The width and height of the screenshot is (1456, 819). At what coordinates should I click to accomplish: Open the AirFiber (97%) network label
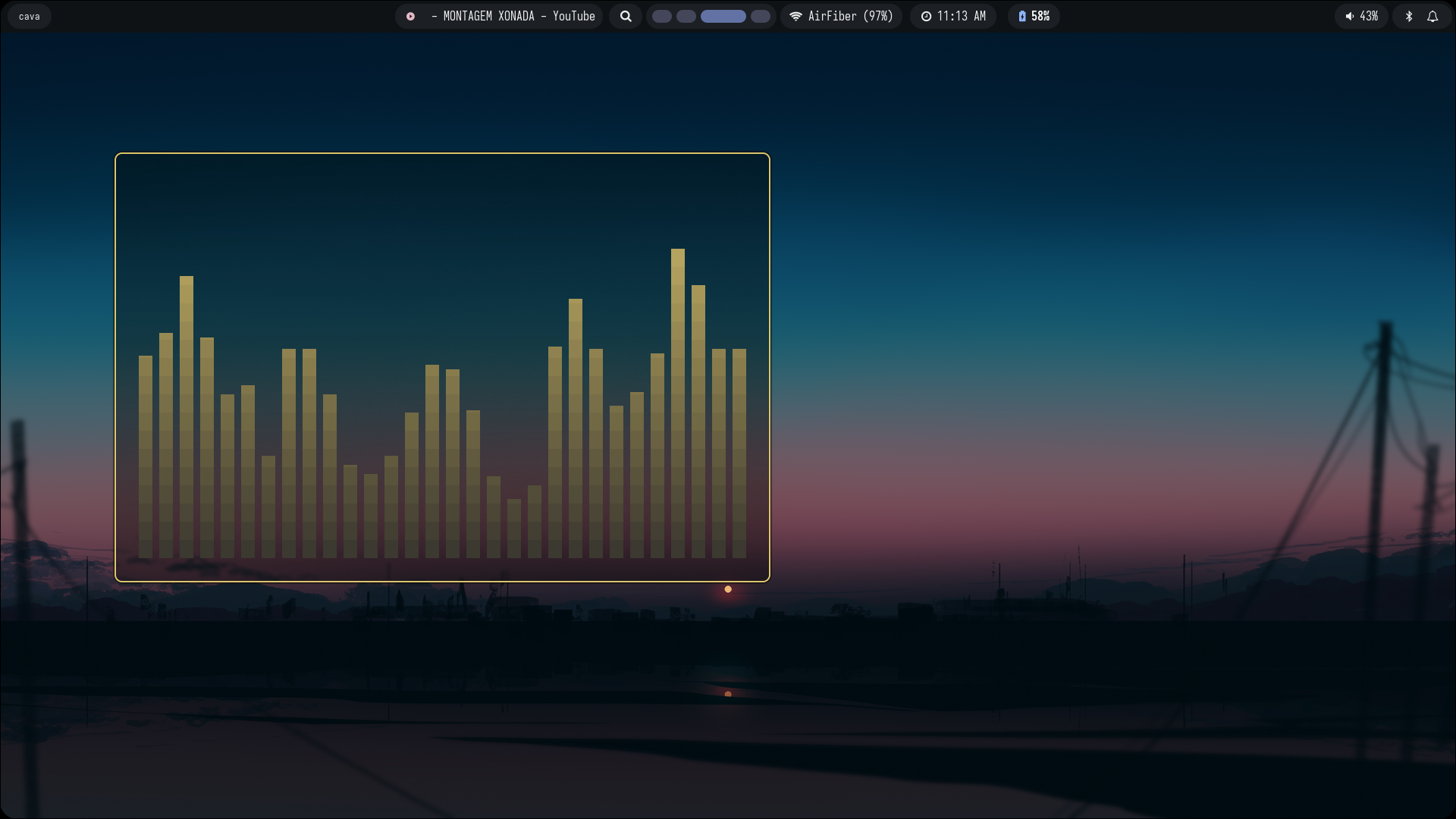850,16
